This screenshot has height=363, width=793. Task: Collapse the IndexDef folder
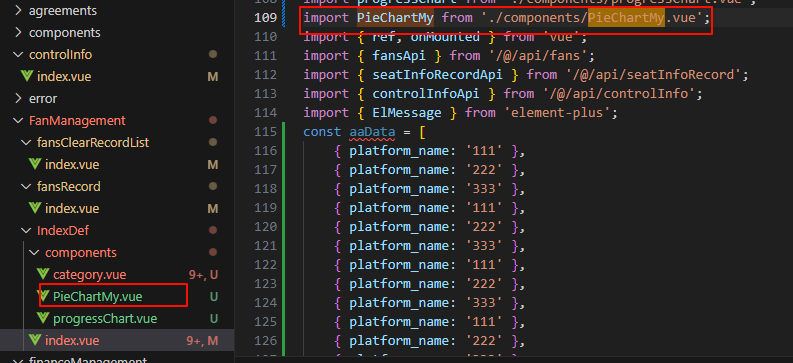[27, 231]
